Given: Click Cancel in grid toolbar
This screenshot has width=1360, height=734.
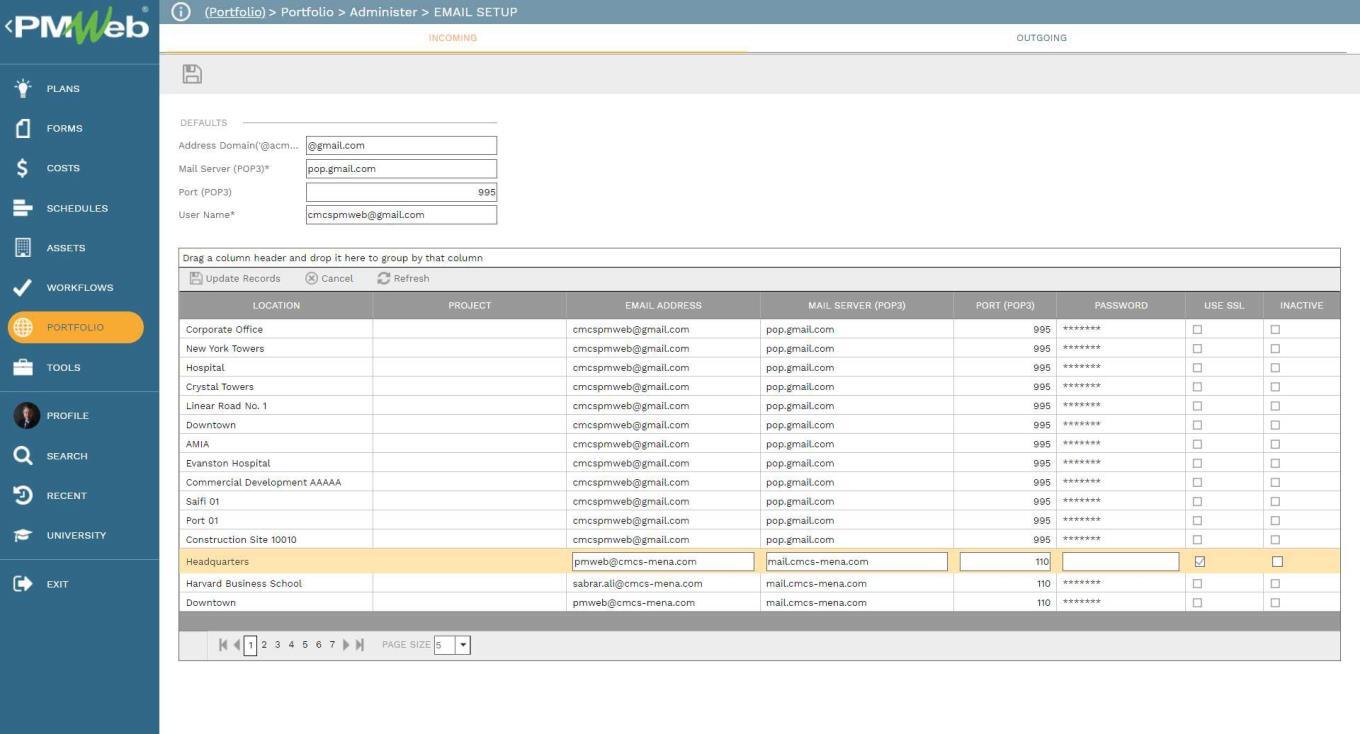Looking at the screenshot, I should point(329,279).
